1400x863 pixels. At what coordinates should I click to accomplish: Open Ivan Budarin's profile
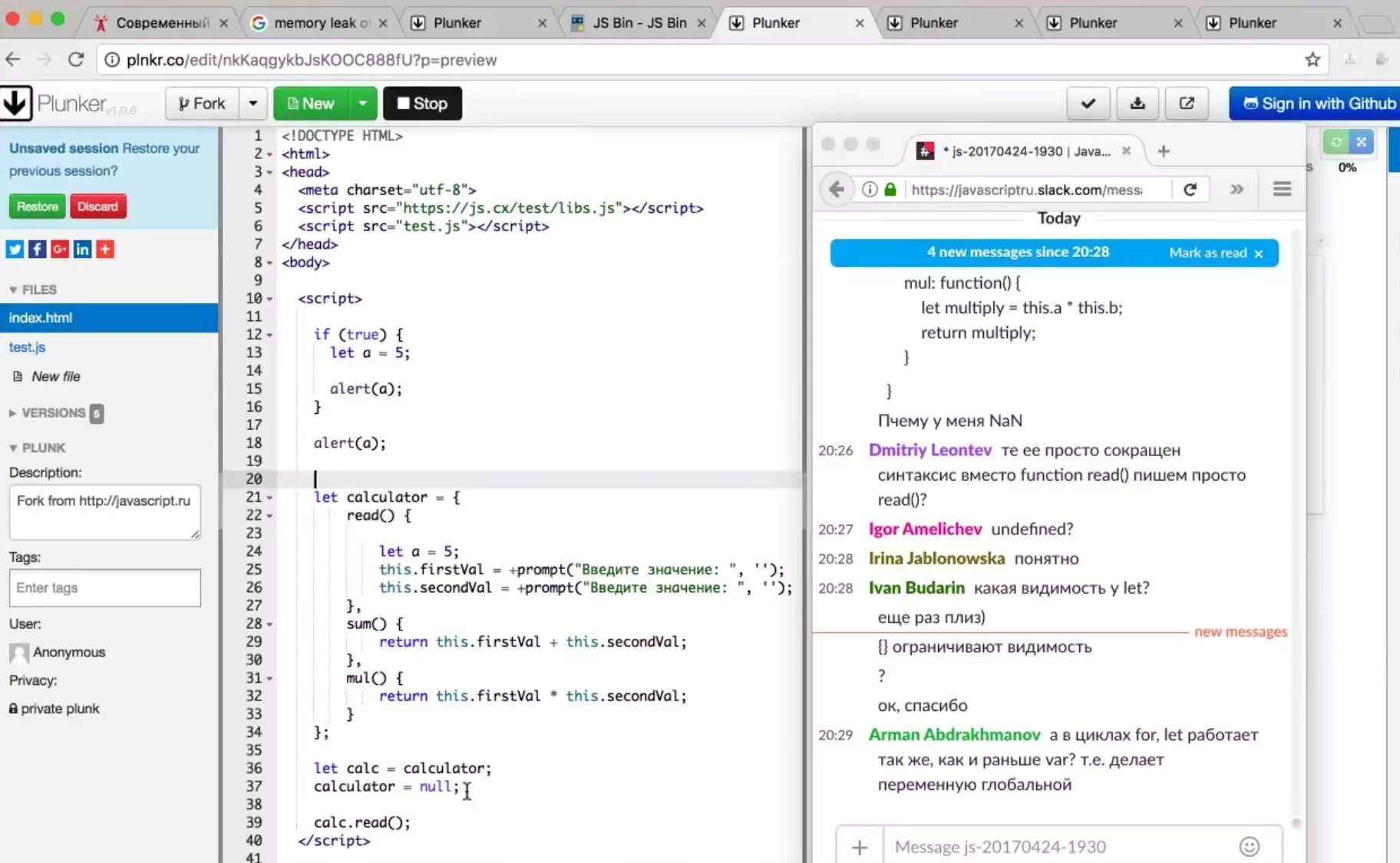[x=916, y=588]
